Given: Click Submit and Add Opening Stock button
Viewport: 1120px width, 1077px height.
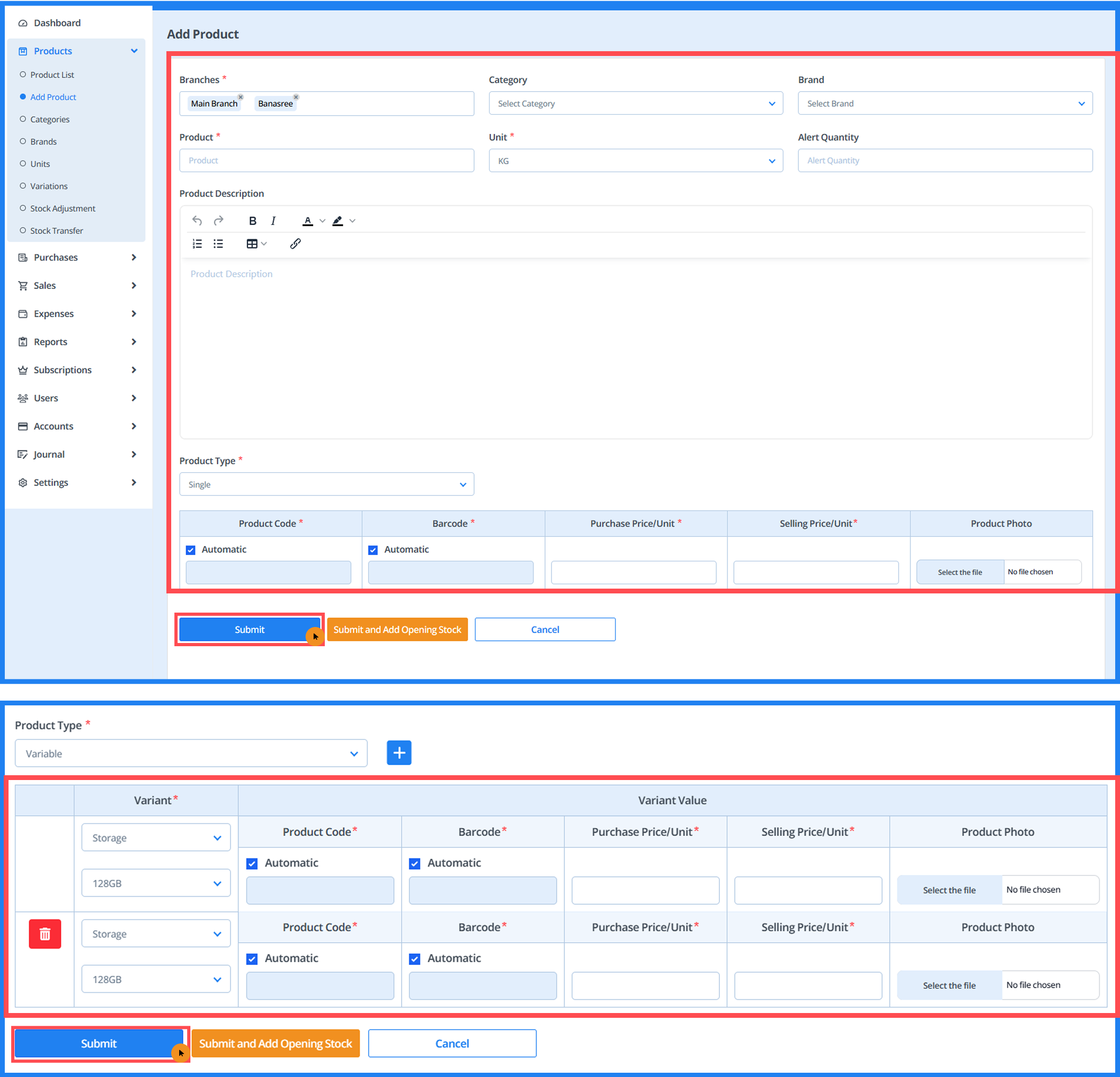Looking at the screenshot, I should (x=397, y=630).
